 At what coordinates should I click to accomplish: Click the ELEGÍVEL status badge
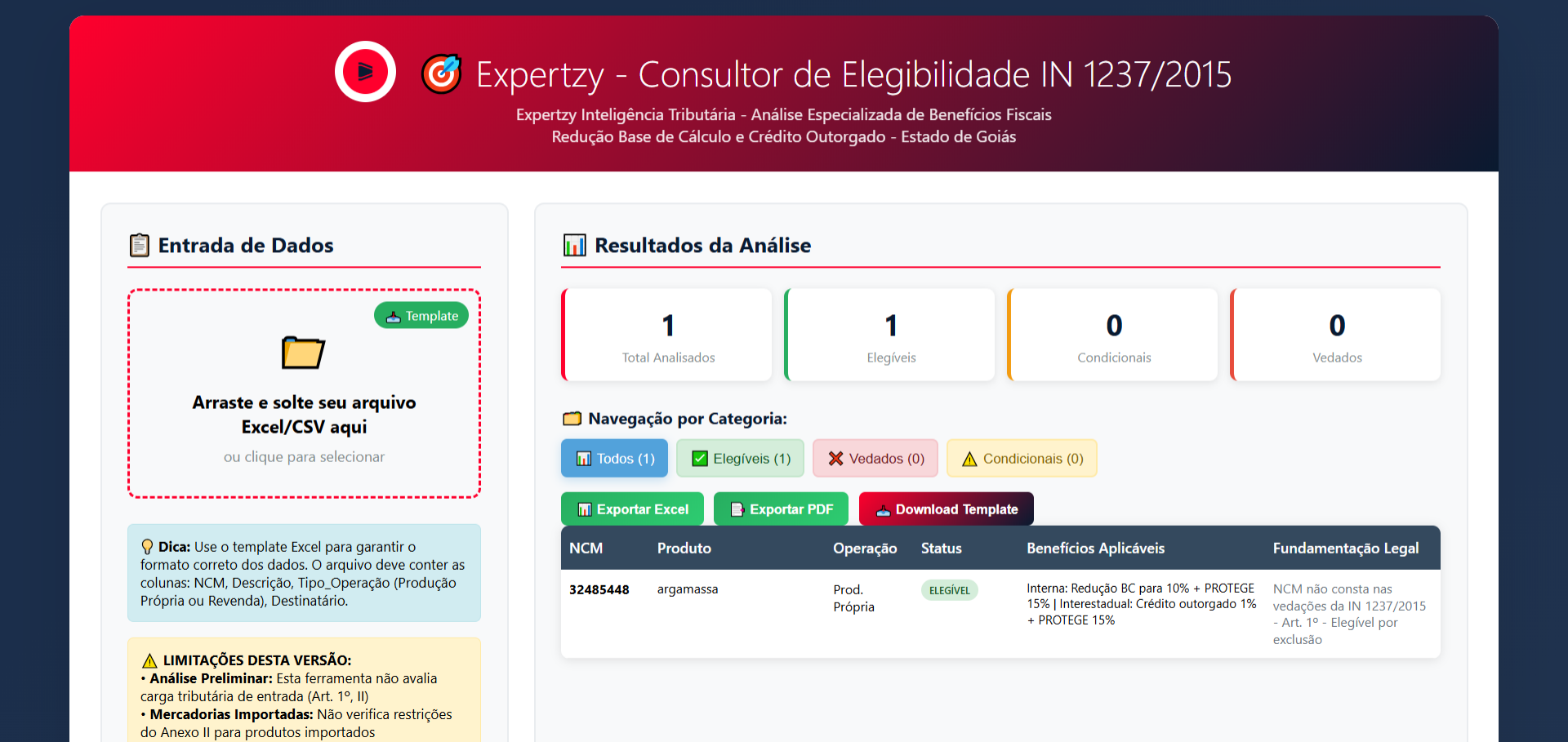click(x=949, y=590)
